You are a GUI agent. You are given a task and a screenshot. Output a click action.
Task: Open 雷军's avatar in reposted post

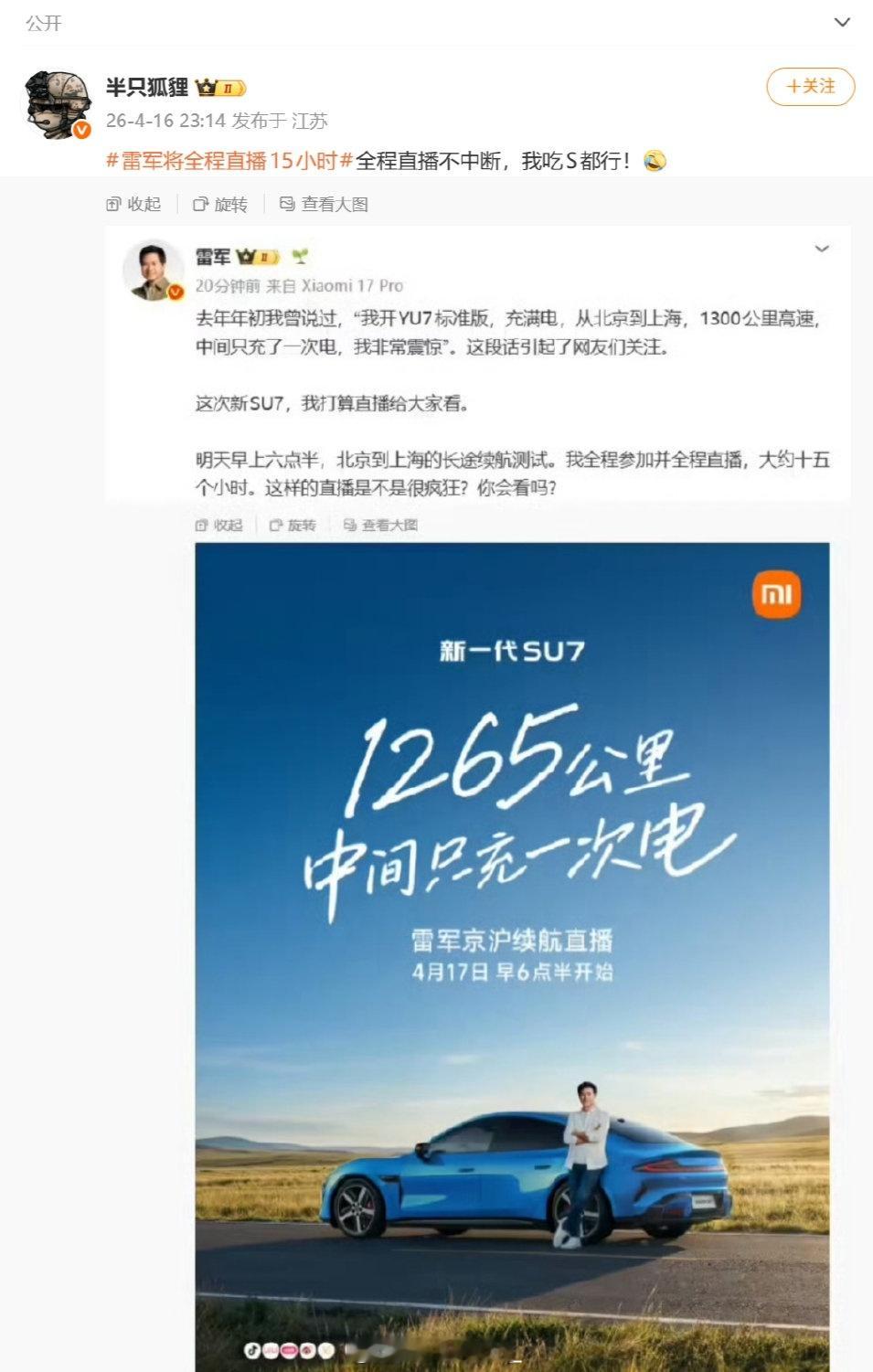click(x=154, y=271)
